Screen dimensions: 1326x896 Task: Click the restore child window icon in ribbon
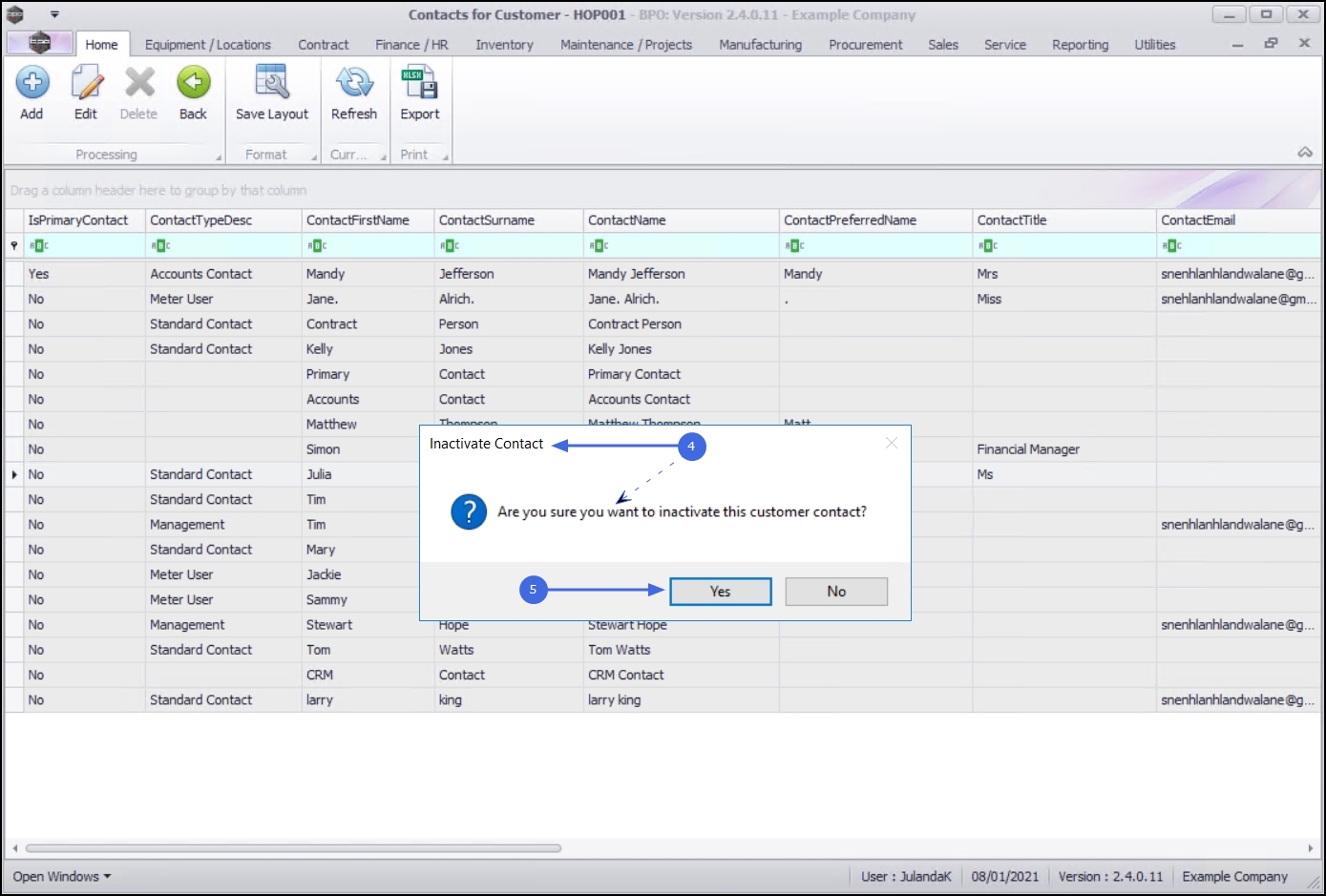click(1271, 44)
